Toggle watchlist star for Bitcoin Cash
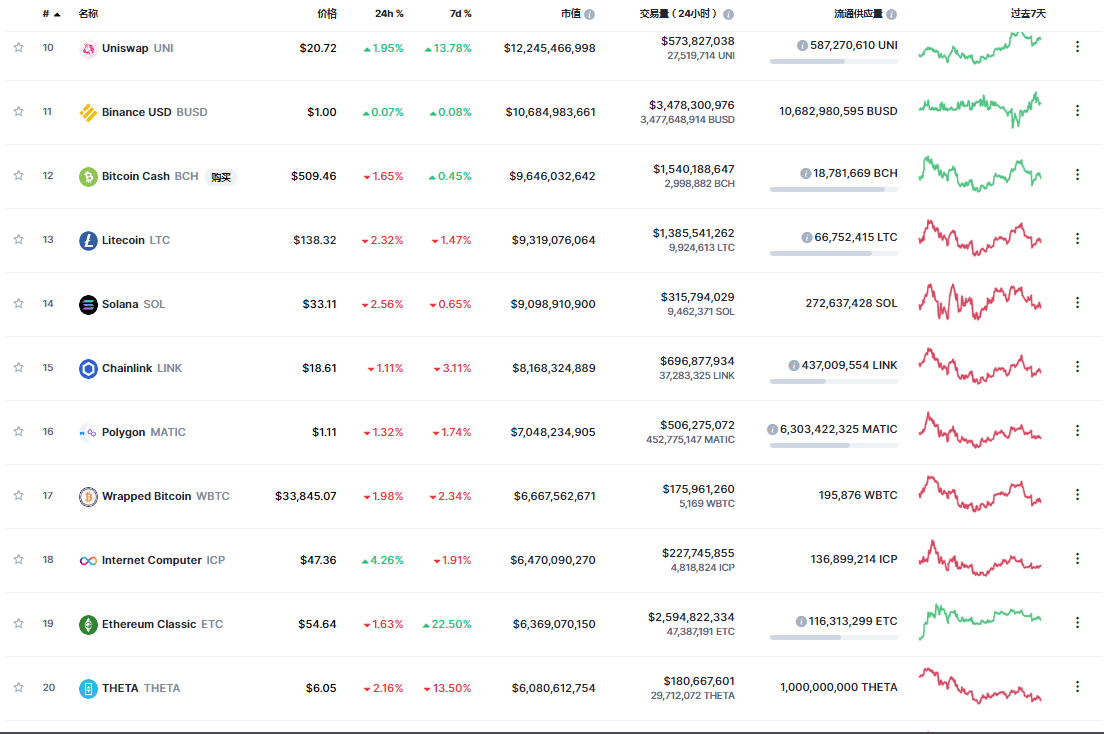 [18, 175]
